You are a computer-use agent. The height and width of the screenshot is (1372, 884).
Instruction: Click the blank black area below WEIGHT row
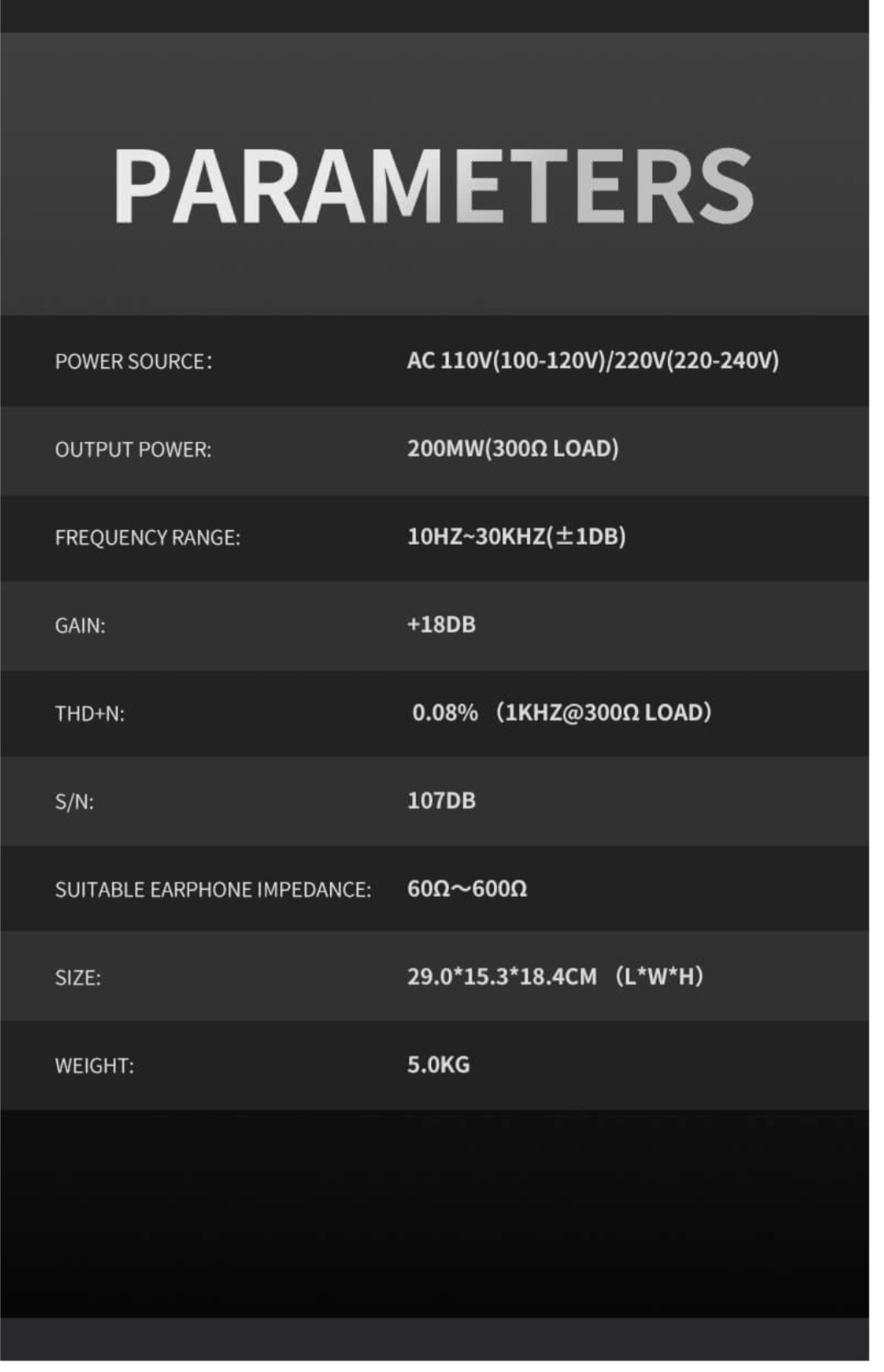click(x=433, y=1213)
